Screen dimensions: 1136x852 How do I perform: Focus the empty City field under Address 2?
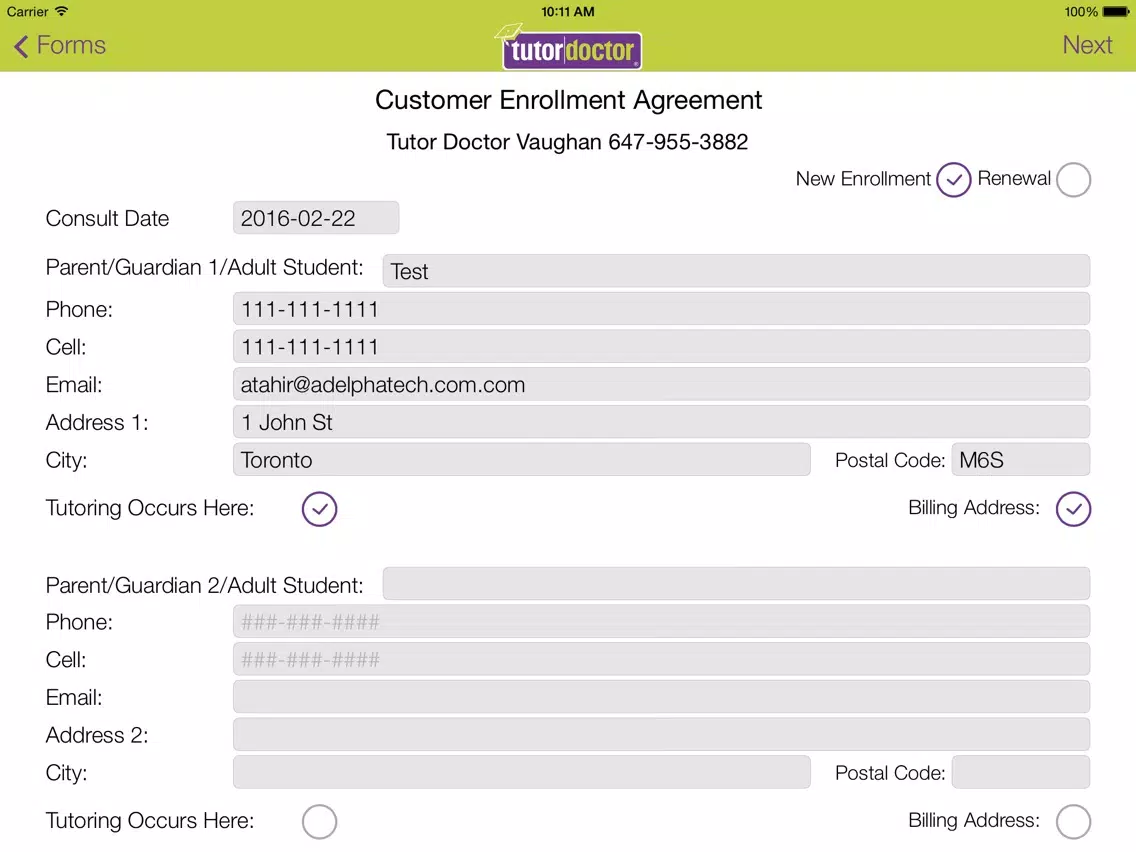coord(522,772)
